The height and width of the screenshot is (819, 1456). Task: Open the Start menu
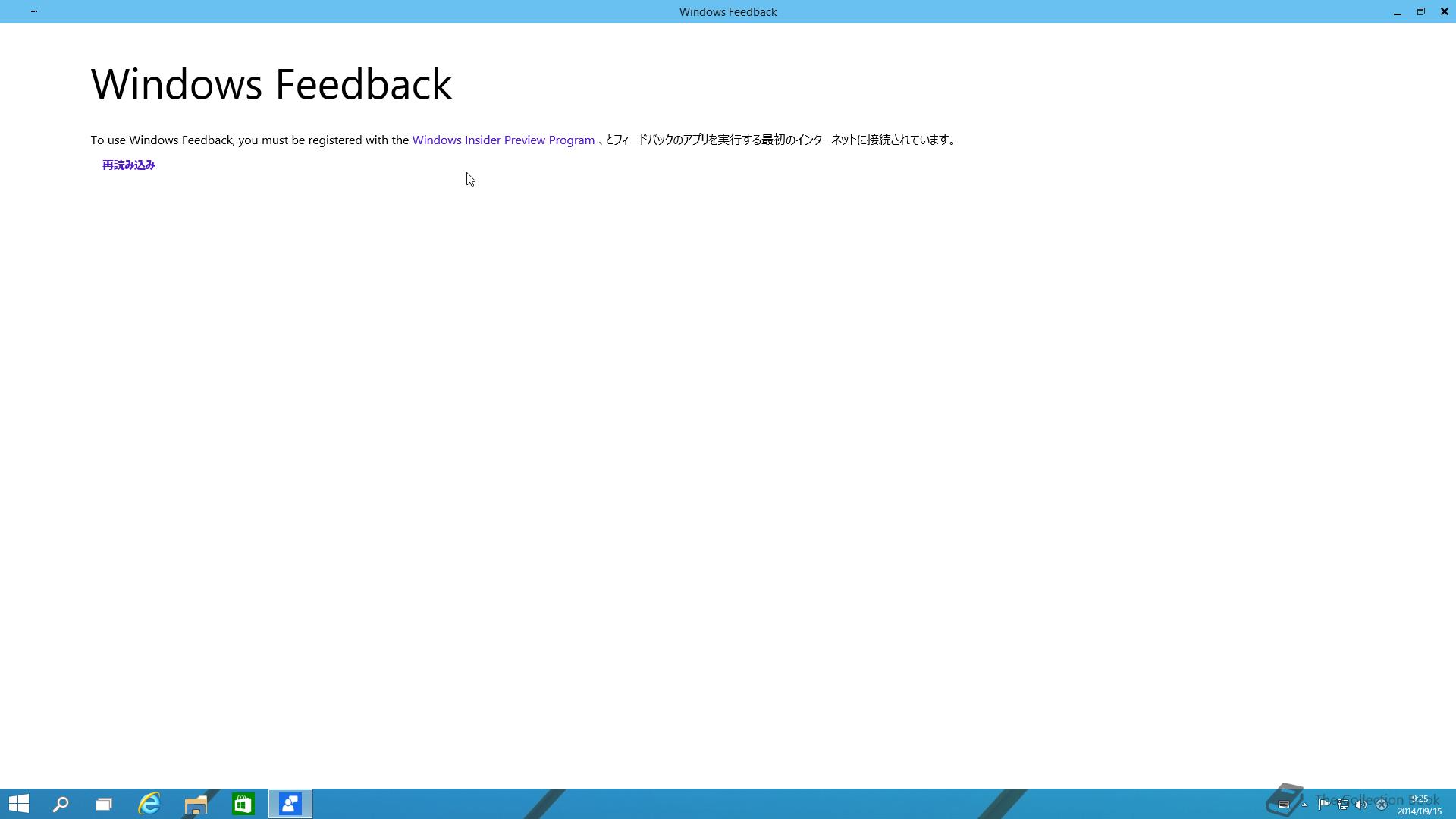click(19, 804)
